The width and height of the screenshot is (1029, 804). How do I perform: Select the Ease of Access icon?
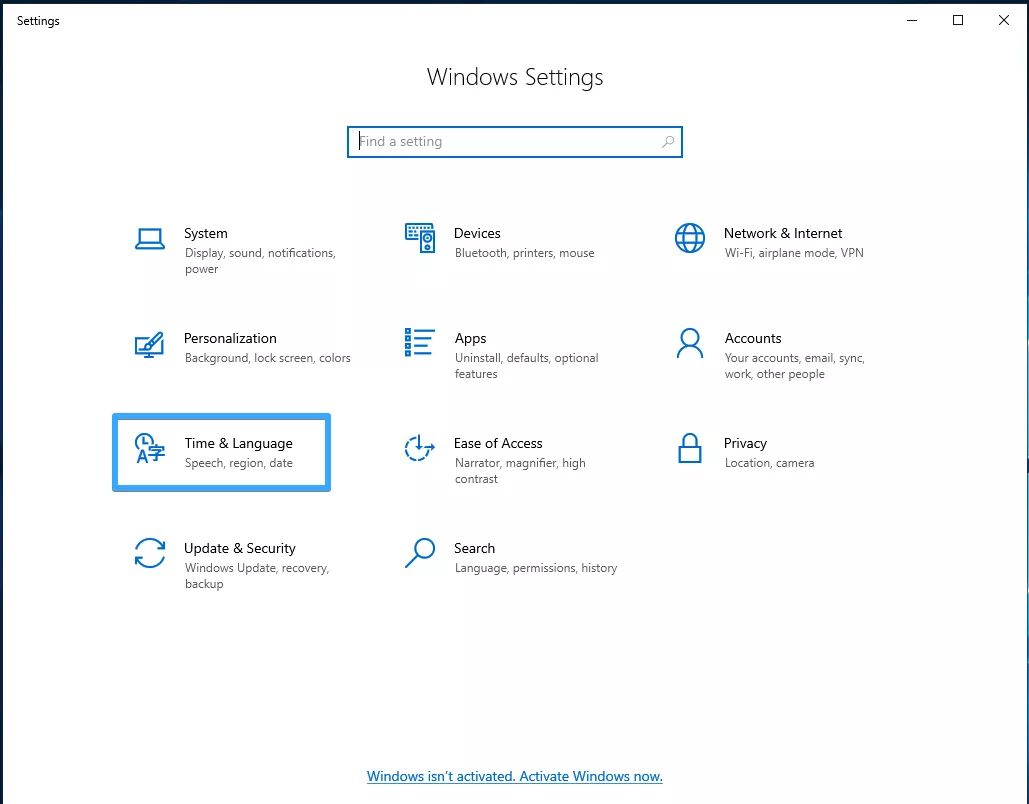pyautogui.click(x=420, y=449)
